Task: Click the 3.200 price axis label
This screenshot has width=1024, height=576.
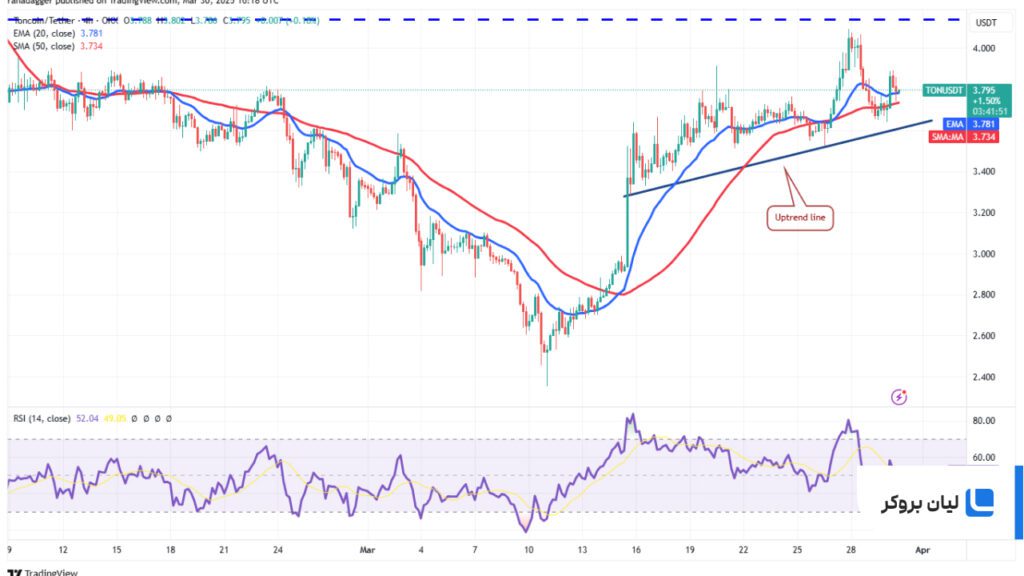Action: pos(984,213)
